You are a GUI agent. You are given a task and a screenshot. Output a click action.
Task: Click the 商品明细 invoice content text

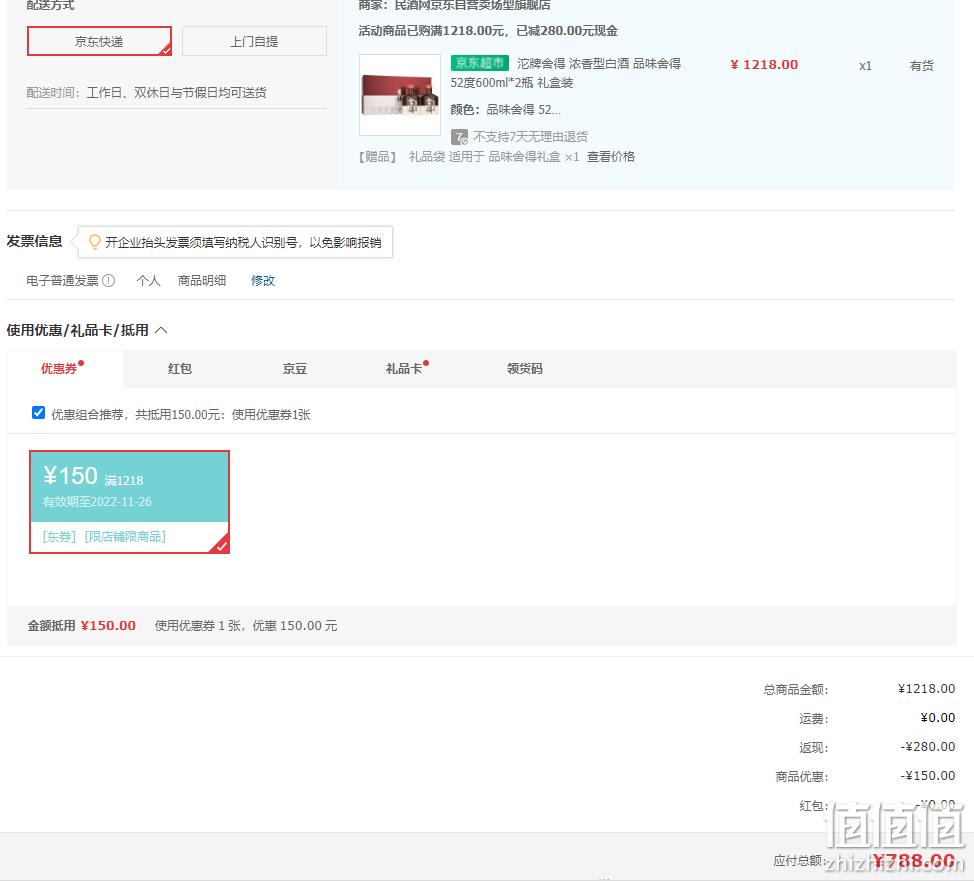pos(202,281)
